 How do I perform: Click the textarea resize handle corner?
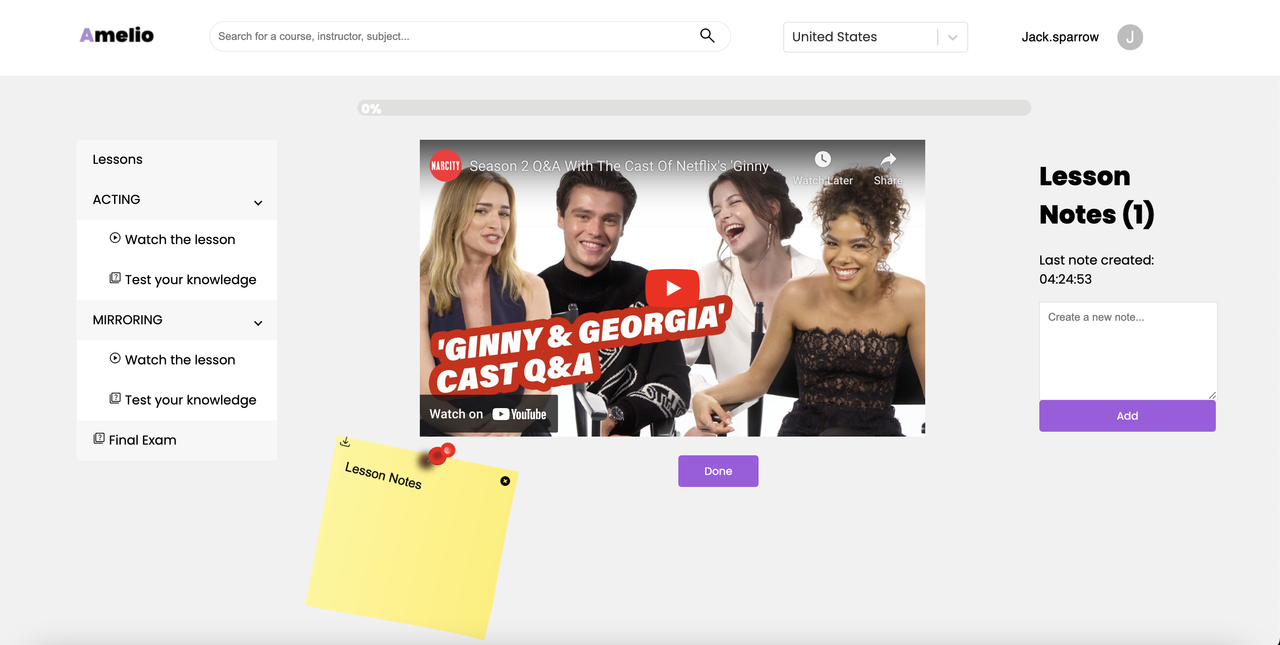1212,395
